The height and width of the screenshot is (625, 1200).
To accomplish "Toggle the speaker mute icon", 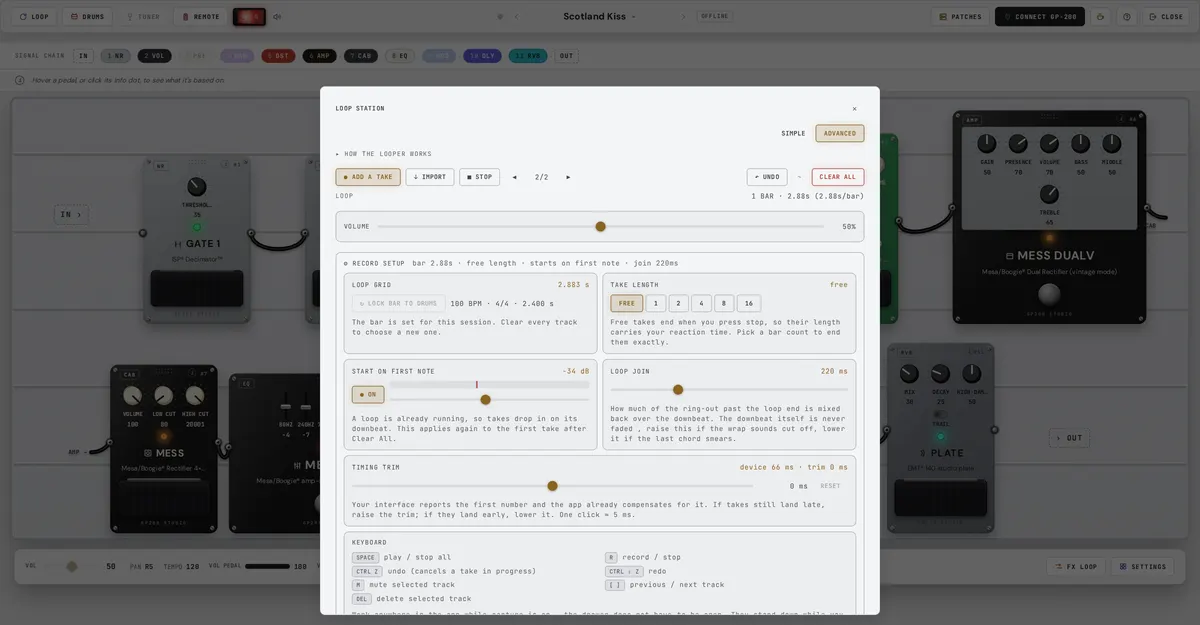I will coord(277,17).
